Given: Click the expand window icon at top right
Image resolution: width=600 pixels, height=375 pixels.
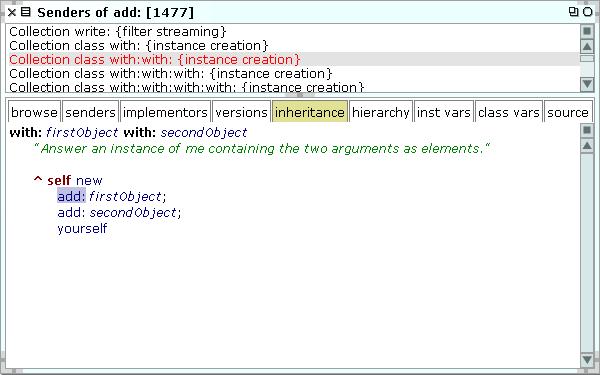Looking at the screenshot, I should pos(573,12).
